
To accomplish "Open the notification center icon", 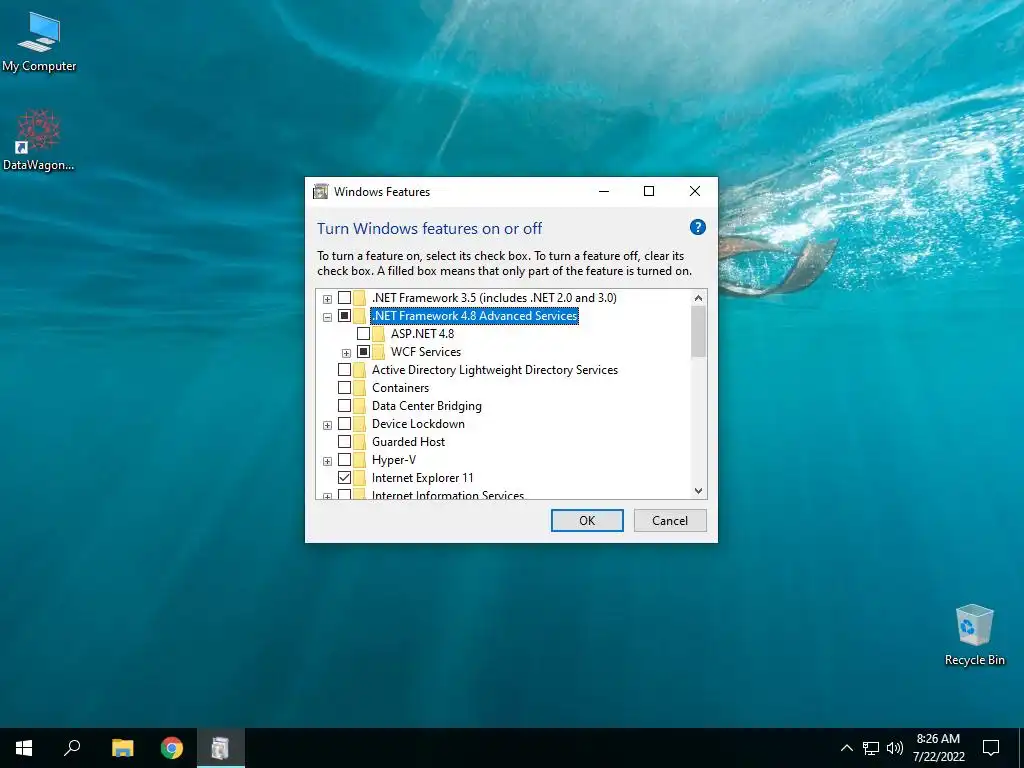I will point(991,748).
